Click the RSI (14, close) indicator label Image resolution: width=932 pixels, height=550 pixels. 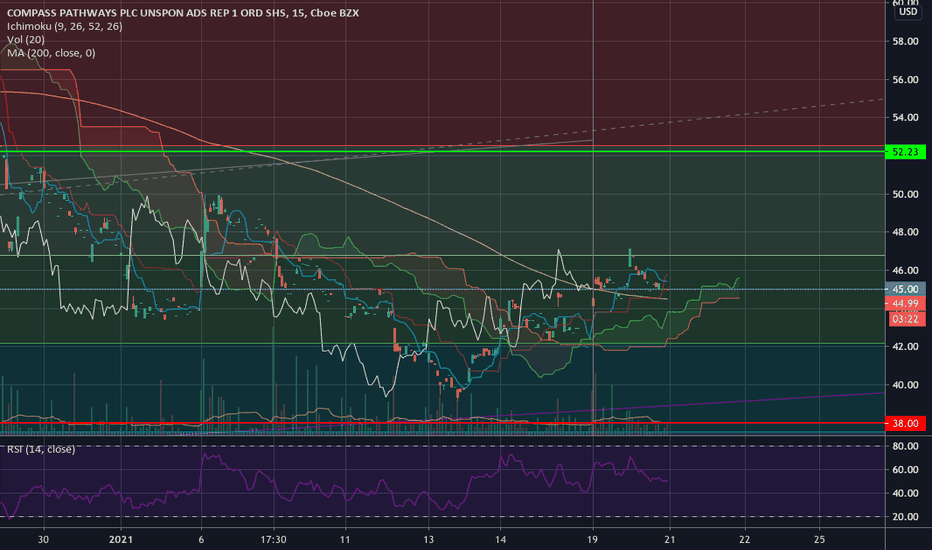(41, 450)
